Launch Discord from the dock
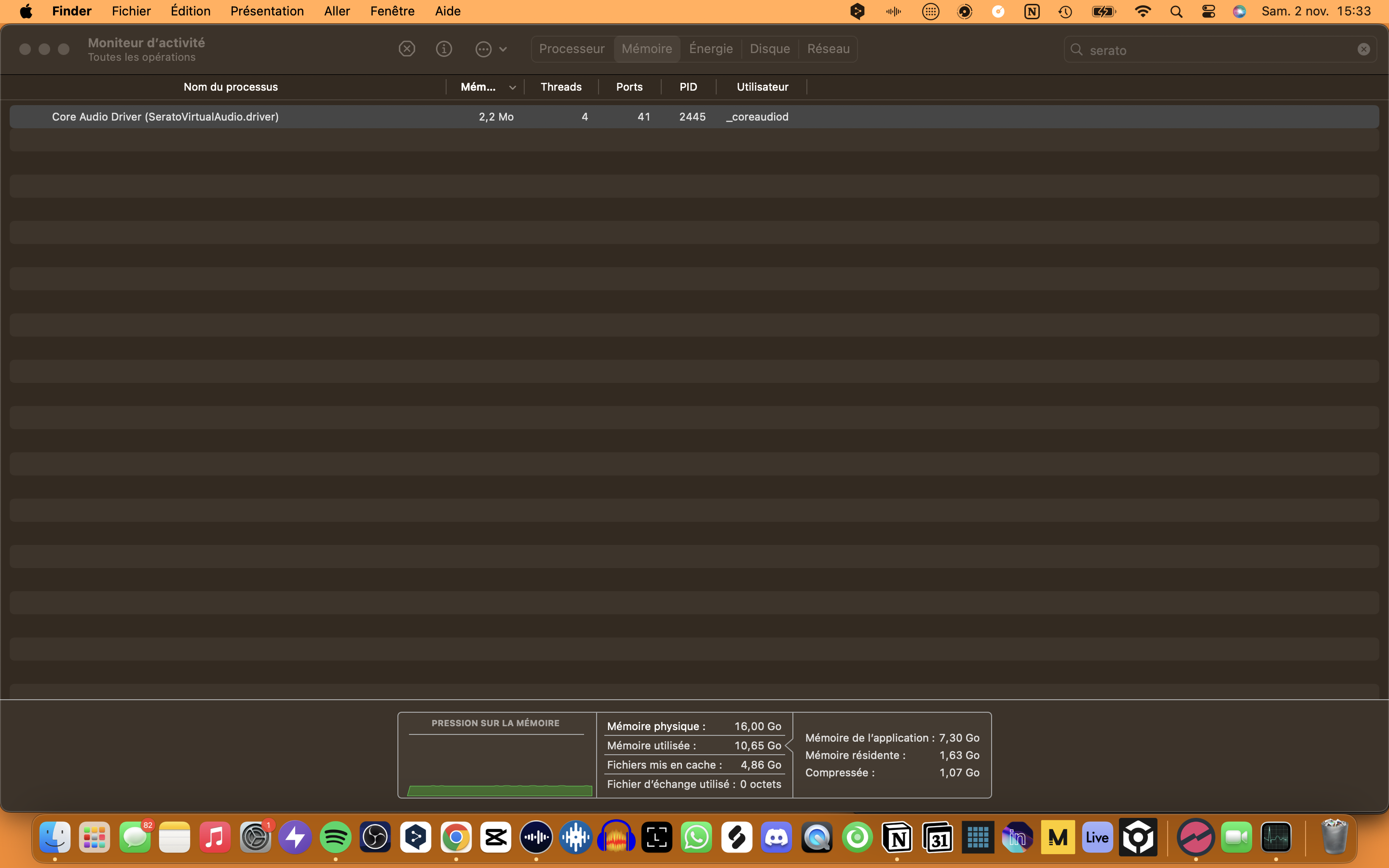The image size is (1389, 868). tap(776, 838)
